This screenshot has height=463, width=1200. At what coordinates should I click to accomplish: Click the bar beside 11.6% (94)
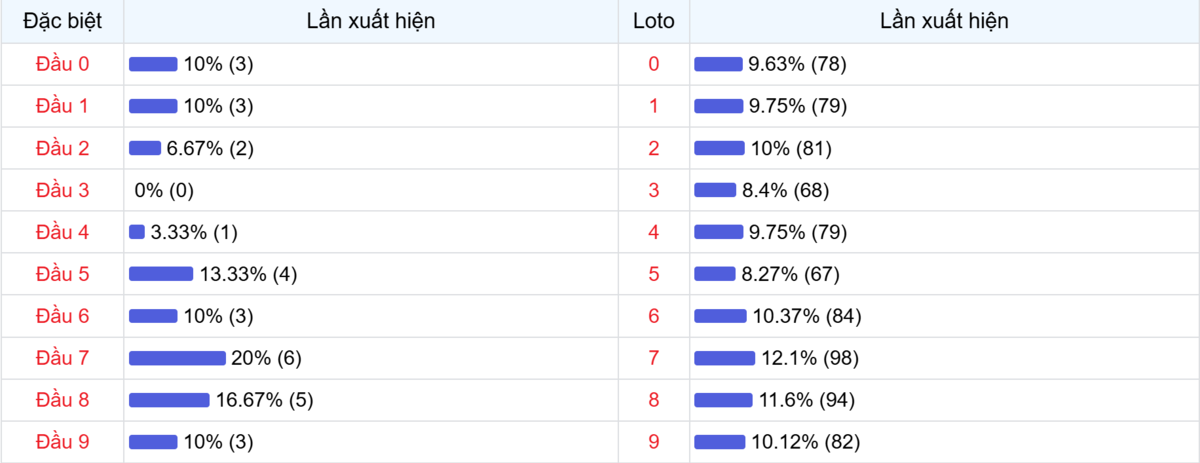pyautogui.click(x=723, y=400)
